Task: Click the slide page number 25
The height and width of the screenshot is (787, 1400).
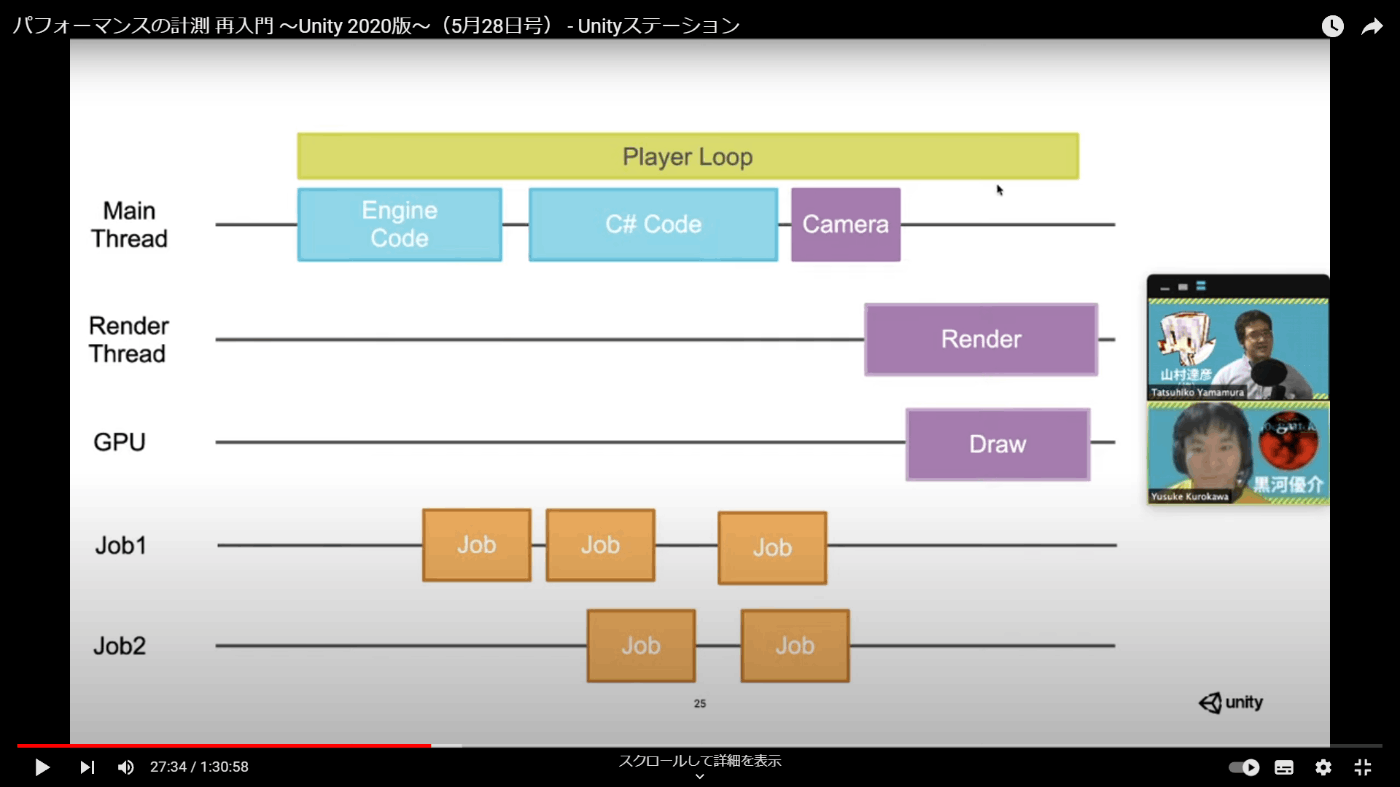Action: 700,704
